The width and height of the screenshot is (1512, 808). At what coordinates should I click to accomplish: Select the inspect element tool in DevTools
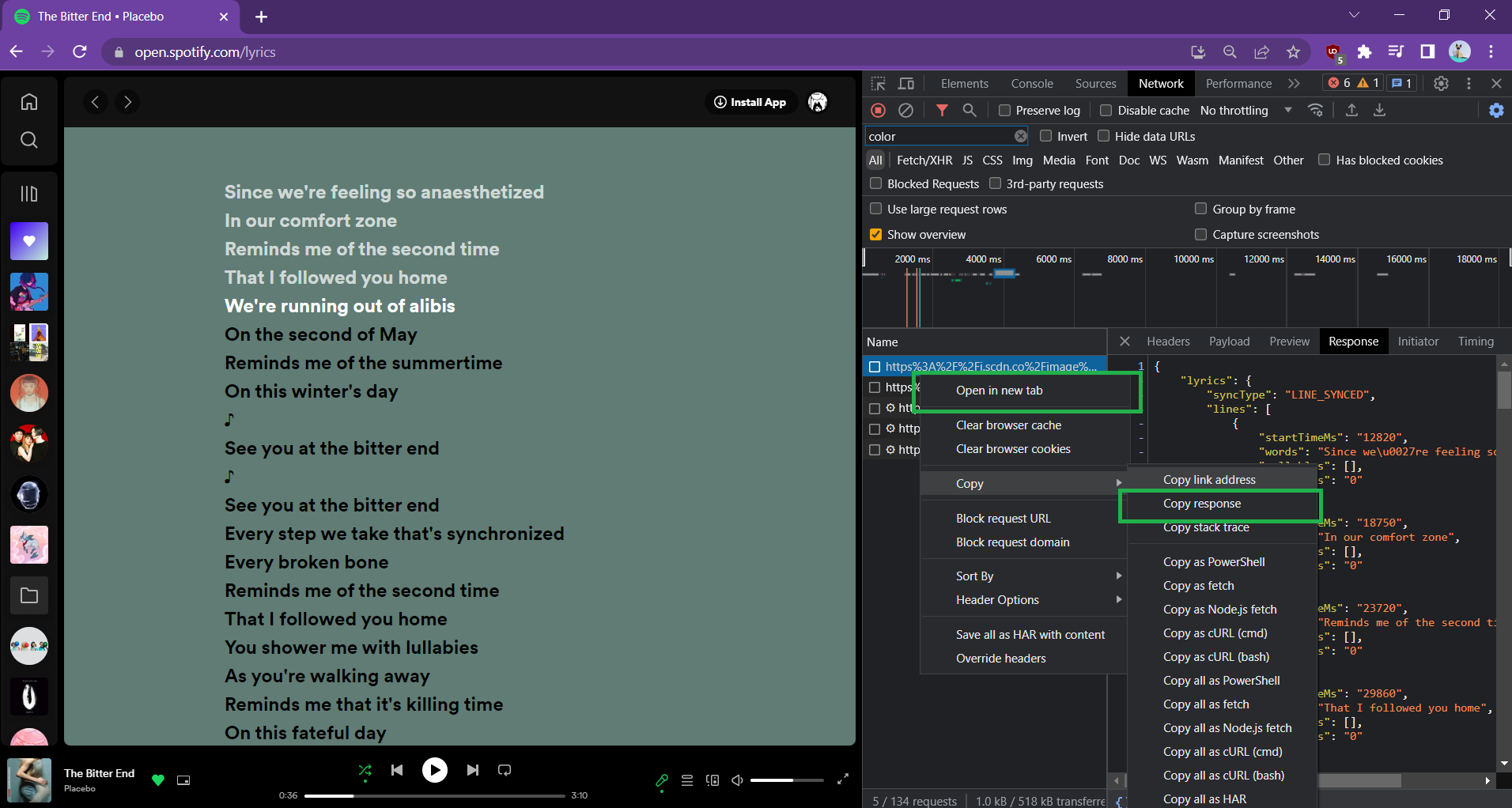[x=878, y=83]
